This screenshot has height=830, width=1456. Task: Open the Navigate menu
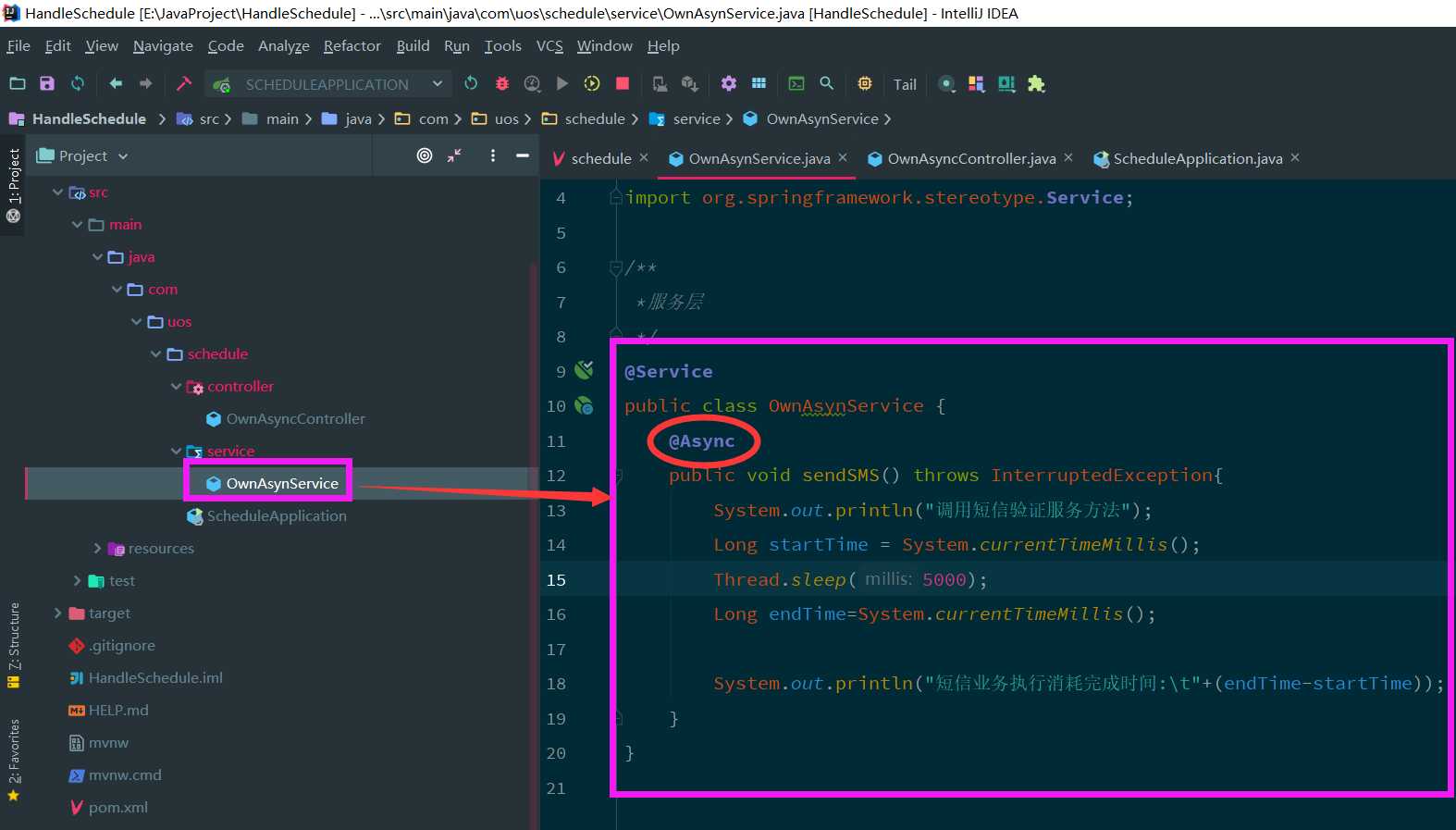point(163,45)
